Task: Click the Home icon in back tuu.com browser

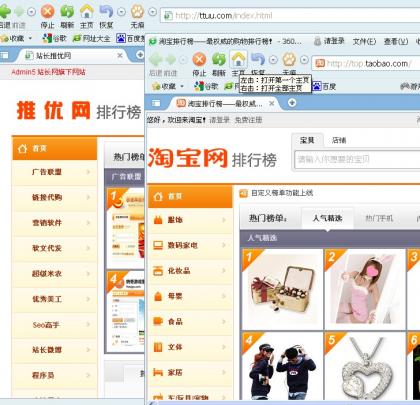Action: coord(87,12)
